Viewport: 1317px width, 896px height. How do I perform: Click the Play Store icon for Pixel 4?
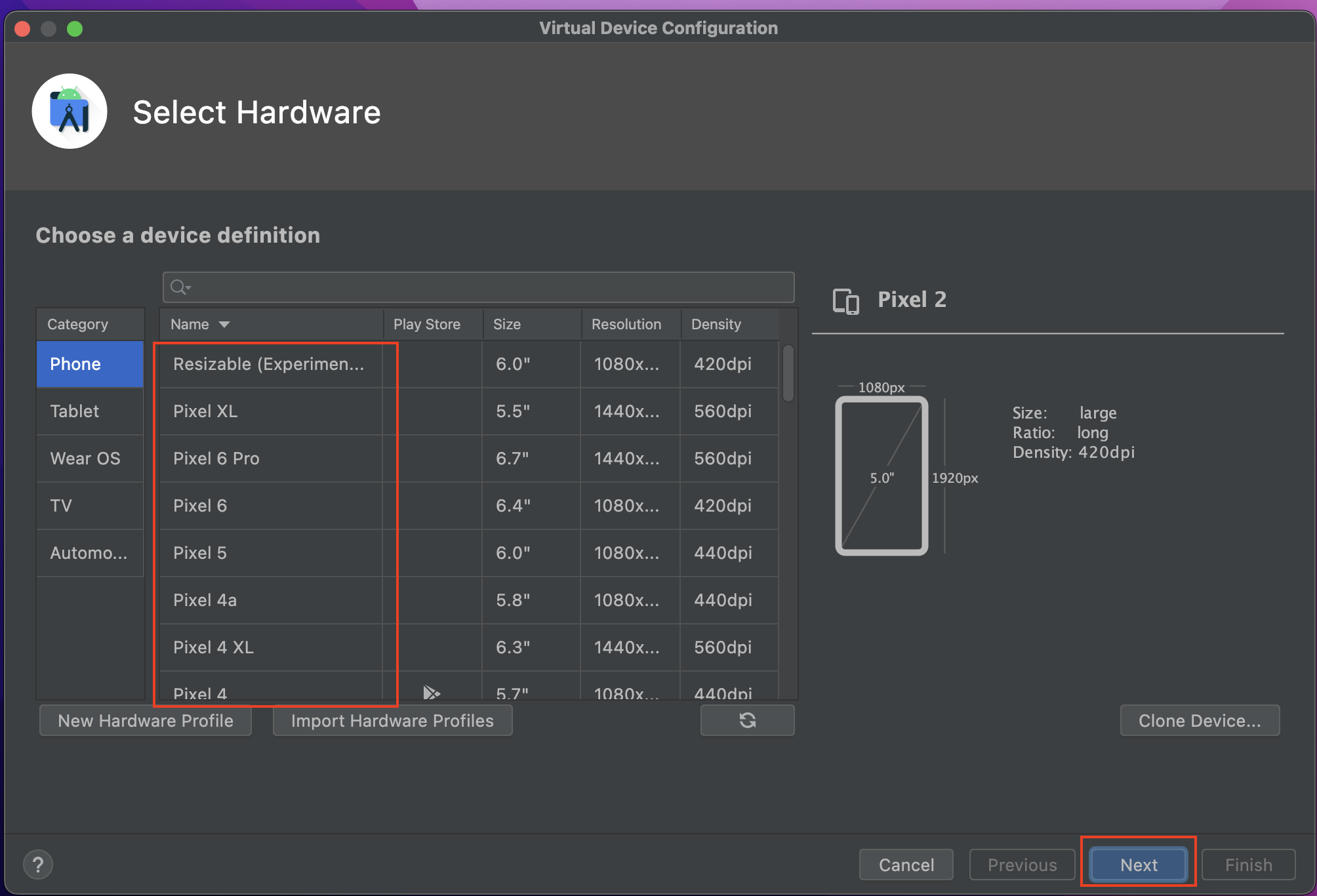point(431,693)
